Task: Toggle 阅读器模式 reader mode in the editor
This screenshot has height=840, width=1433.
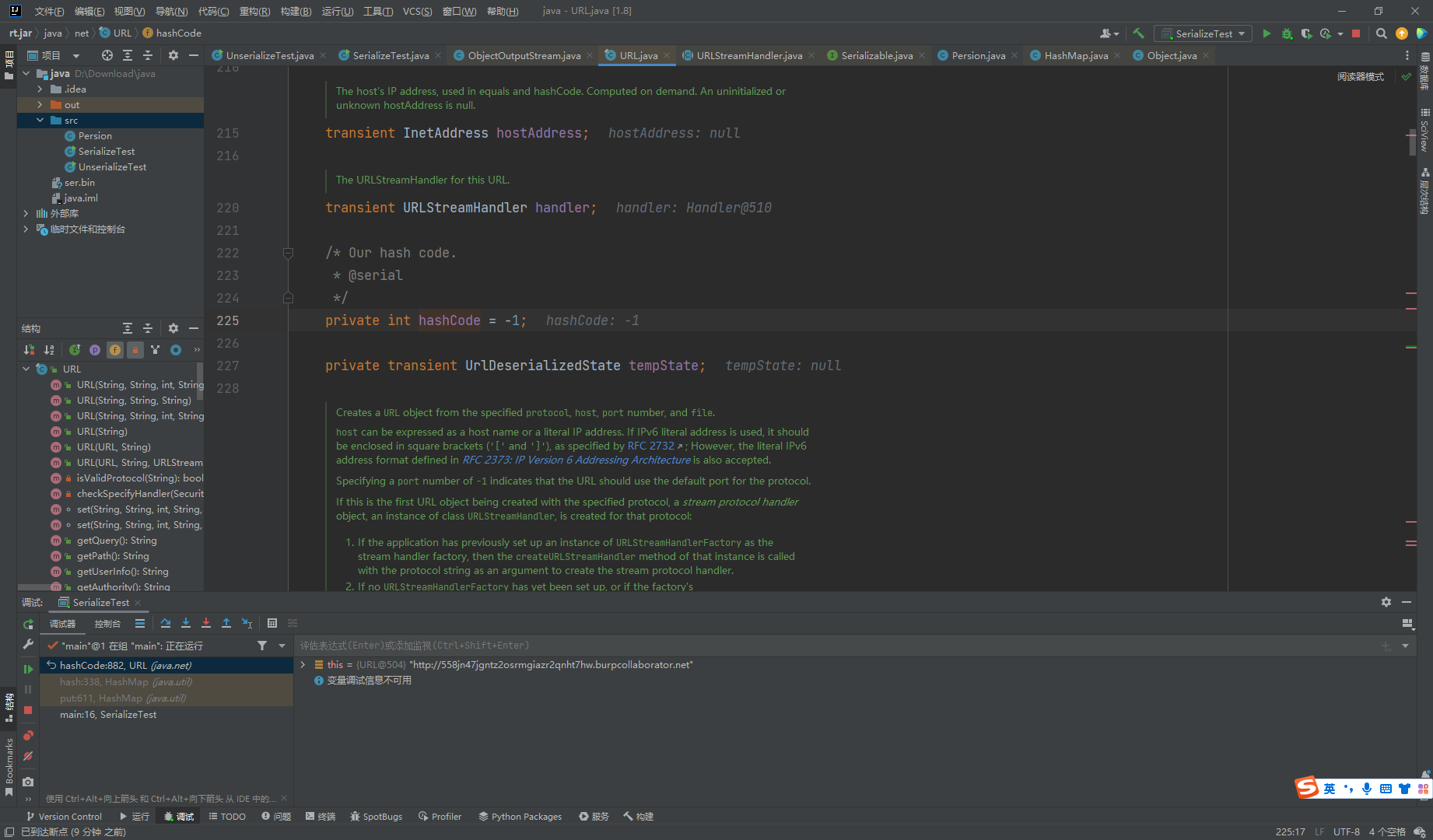Action: [1361, 76]
